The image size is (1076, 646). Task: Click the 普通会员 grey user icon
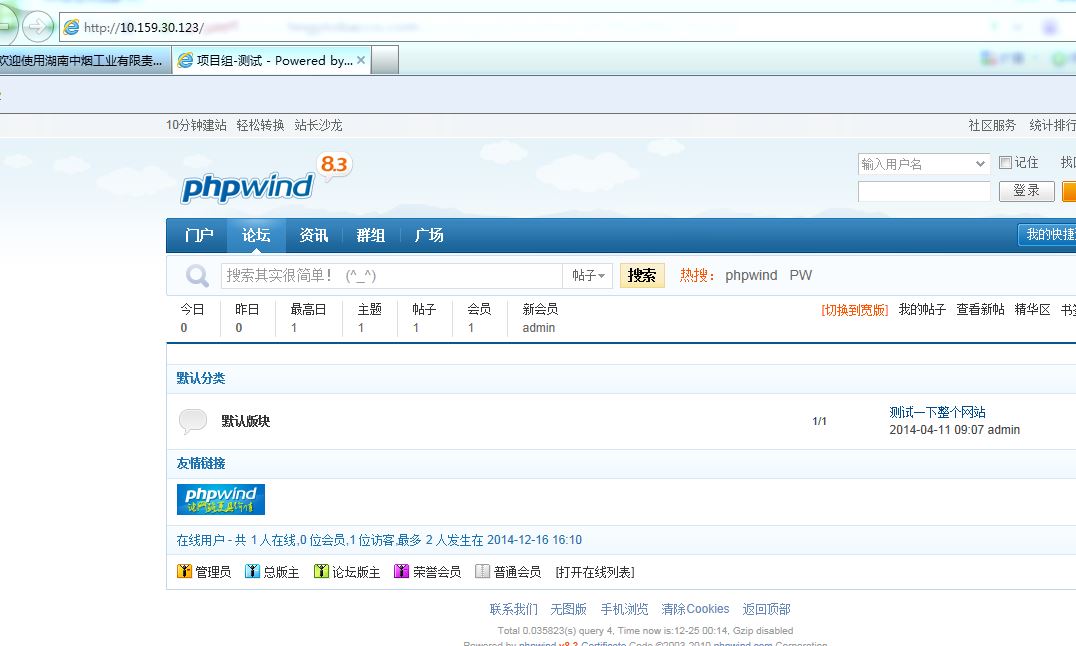pos(482,571)
